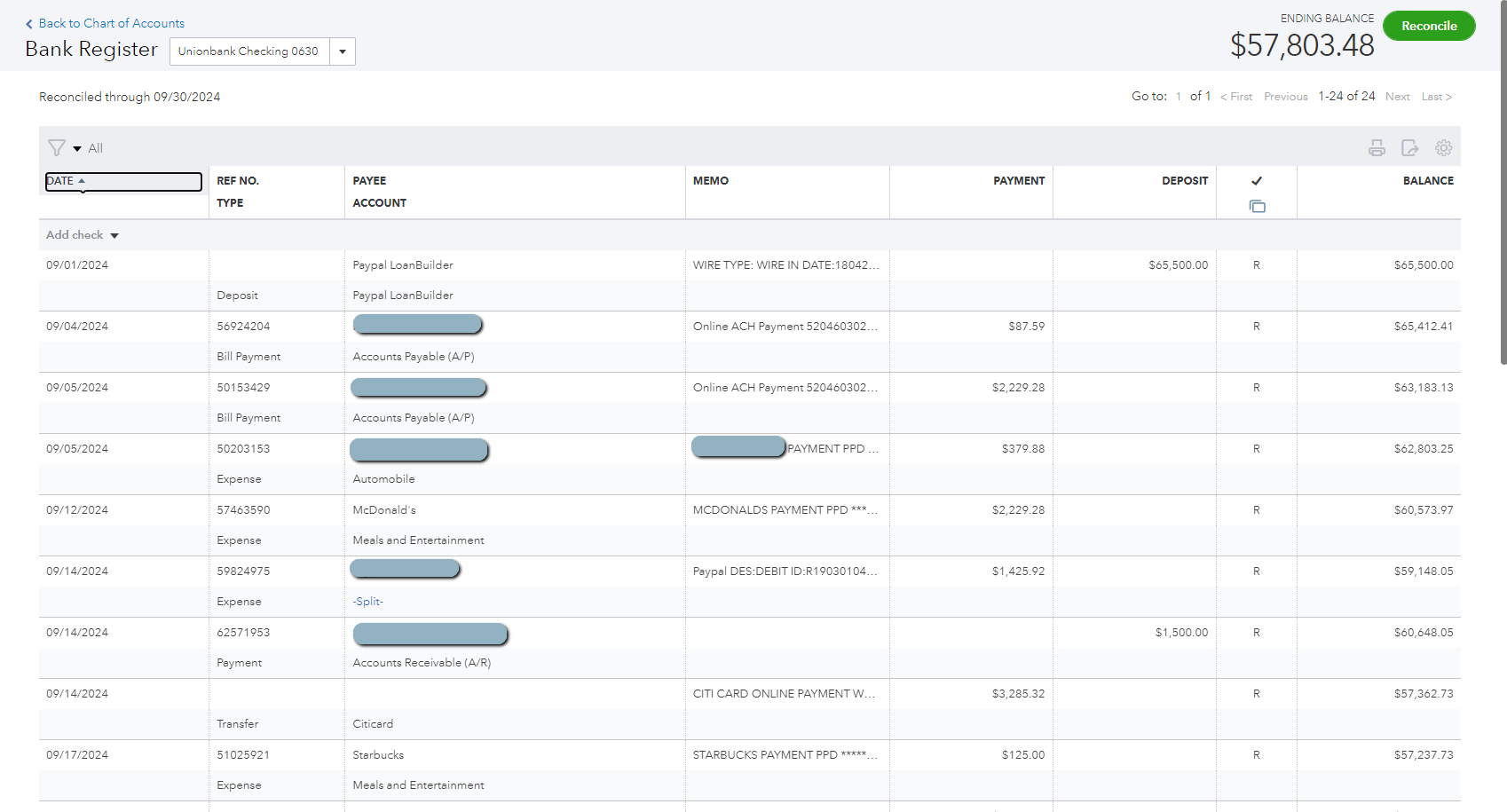Screen dimensions: 1507x812
Task: Click the DEPOSIT column header
Action: point(1185,181)
